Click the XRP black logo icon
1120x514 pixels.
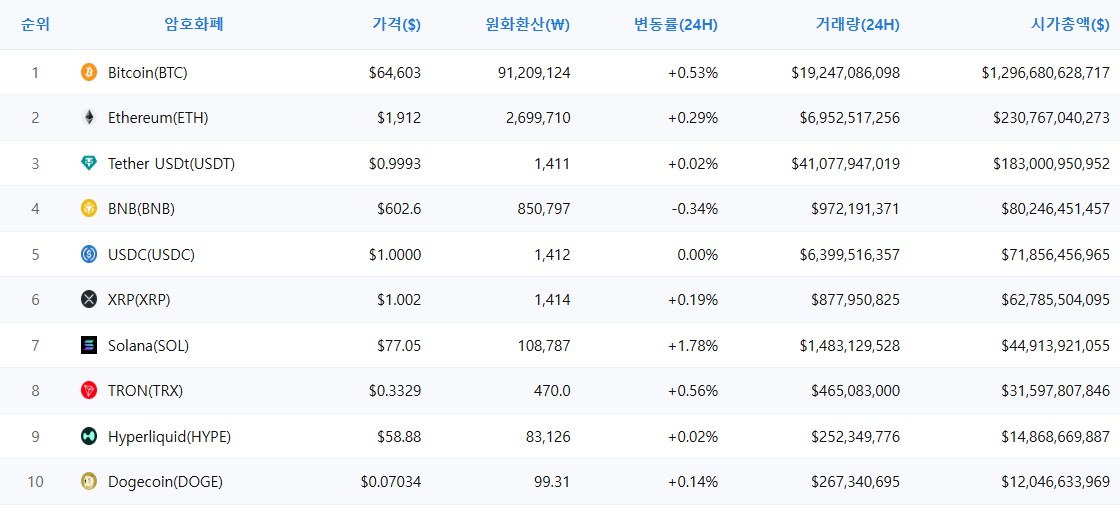coord(89,300)
